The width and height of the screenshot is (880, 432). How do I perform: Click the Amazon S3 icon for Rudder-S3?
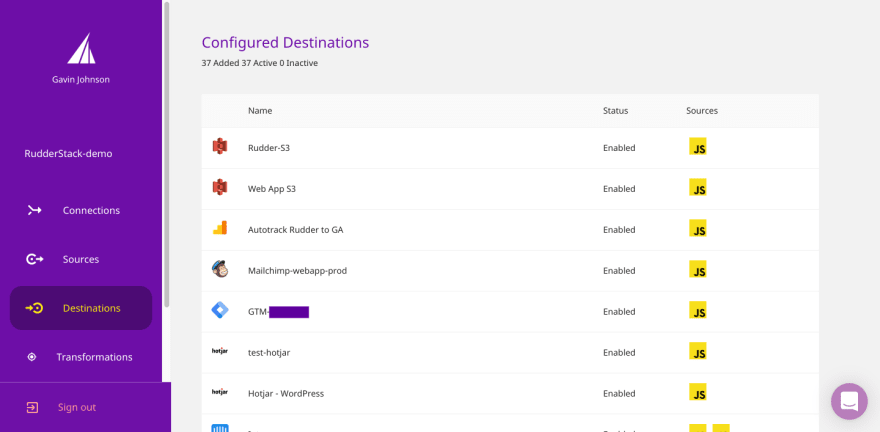(220, 147)
